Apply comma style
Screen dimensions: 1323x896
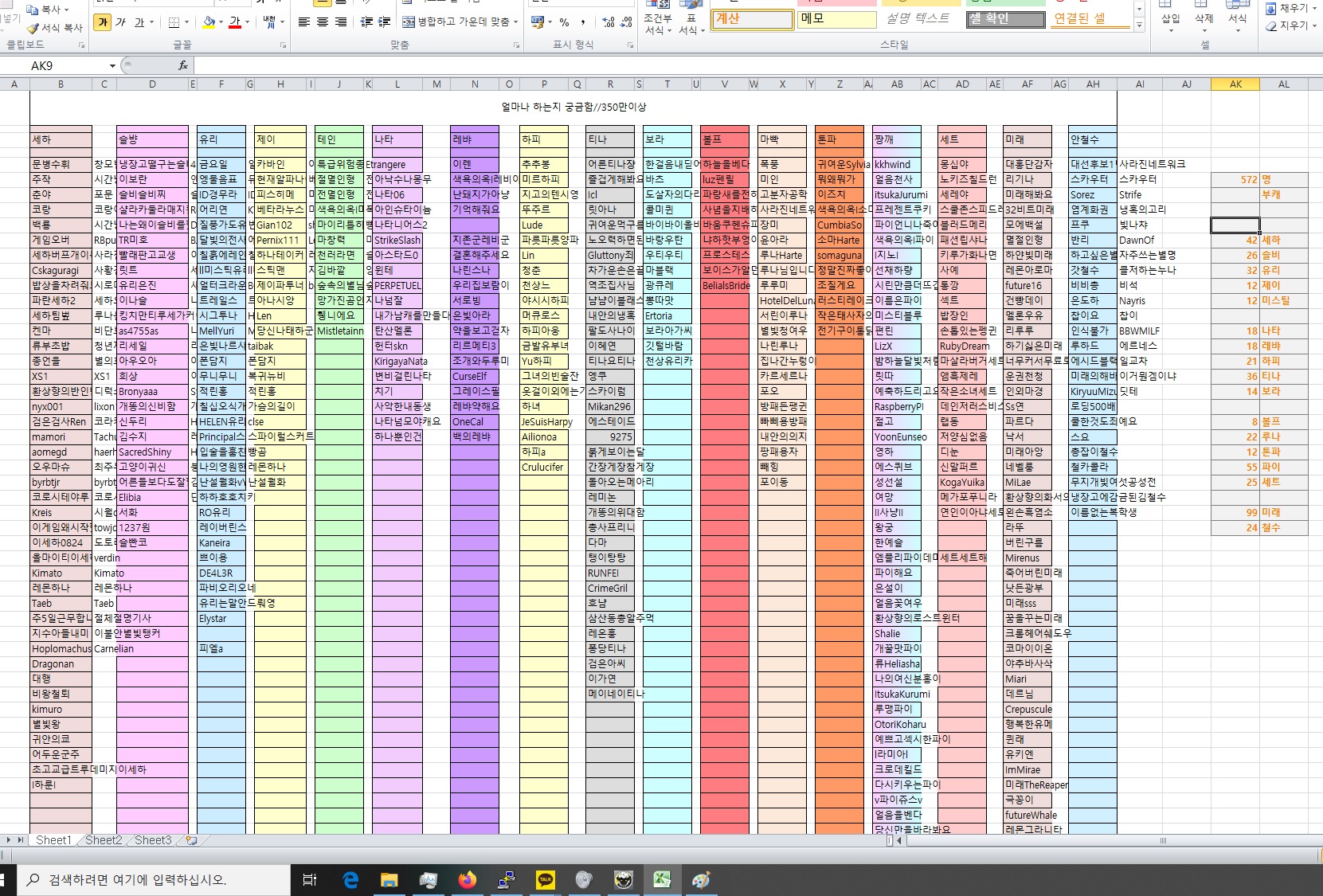click(x=583, y=22)
